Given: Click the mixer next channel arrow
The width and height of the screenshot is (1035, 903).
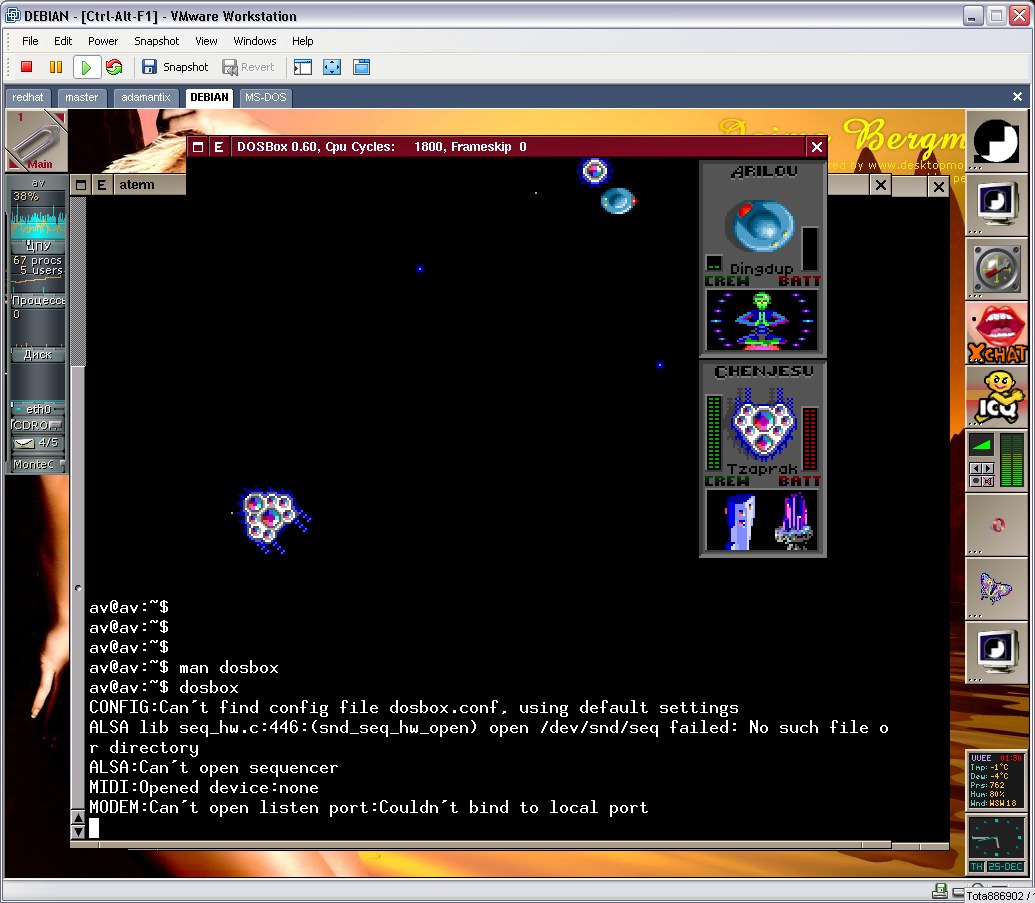Looking at the screenshot, I should pos(988,468).
